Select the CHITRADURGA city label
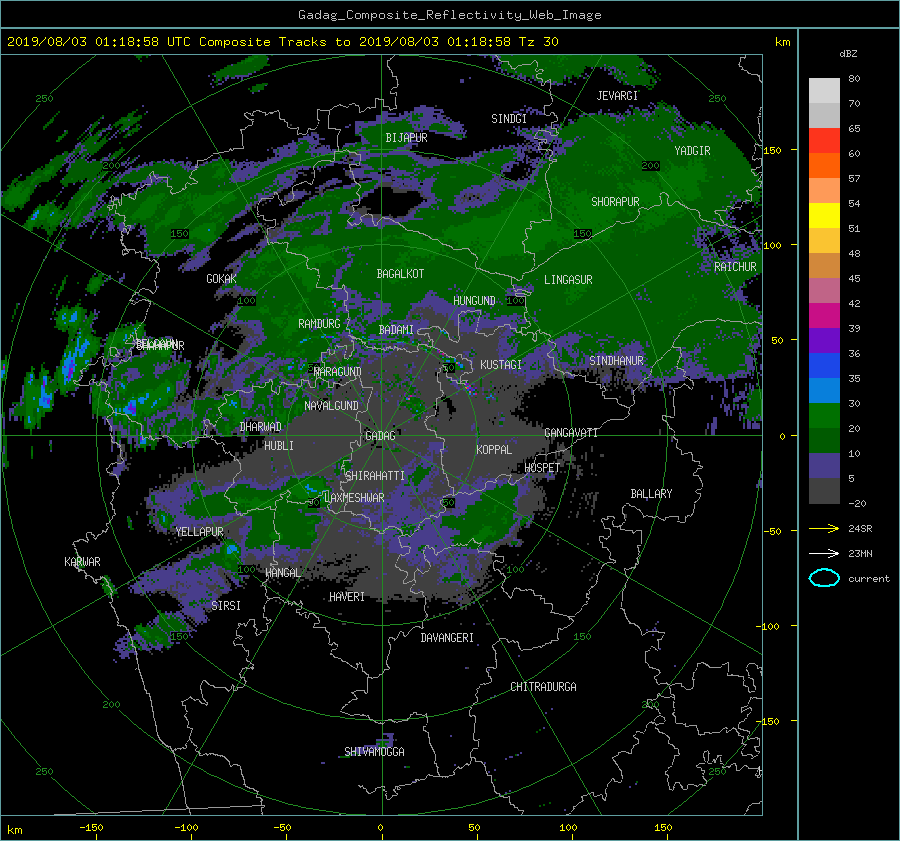The width and height of the screenshot is (900, 841). pos(543,687)
